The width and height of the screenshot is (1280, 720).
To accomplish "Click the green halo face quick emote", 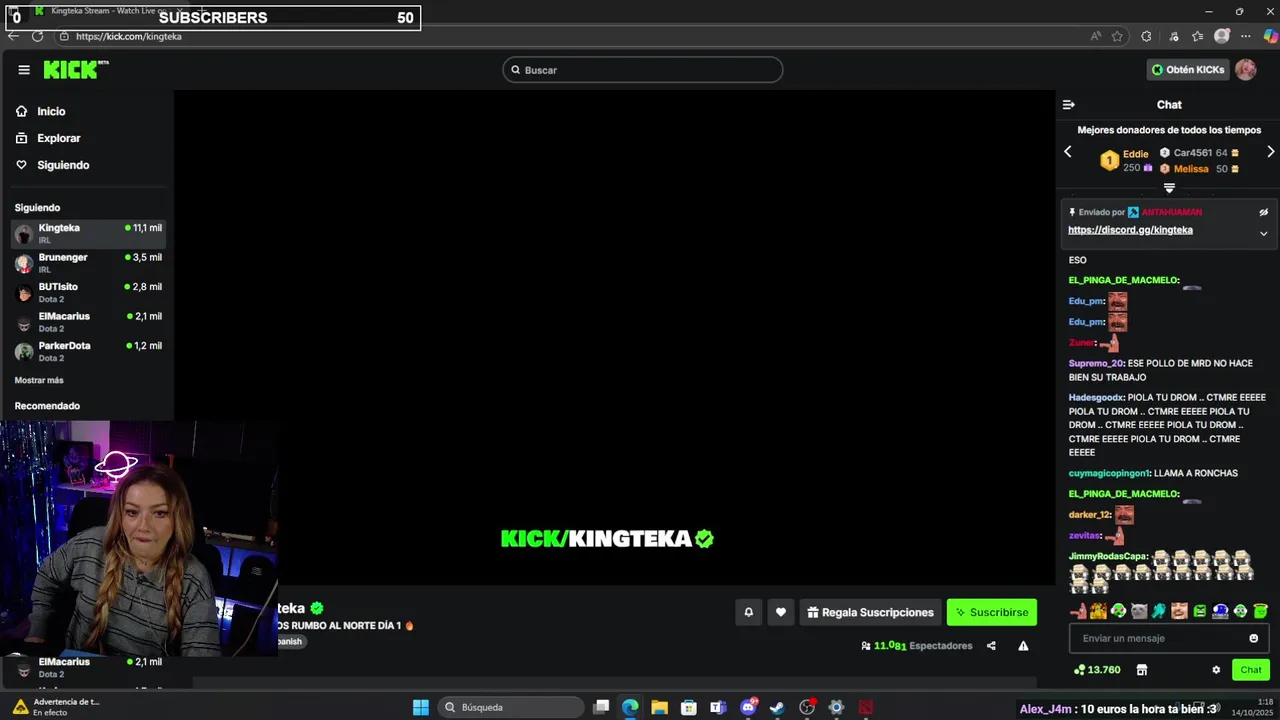I will click(1260, 610).
